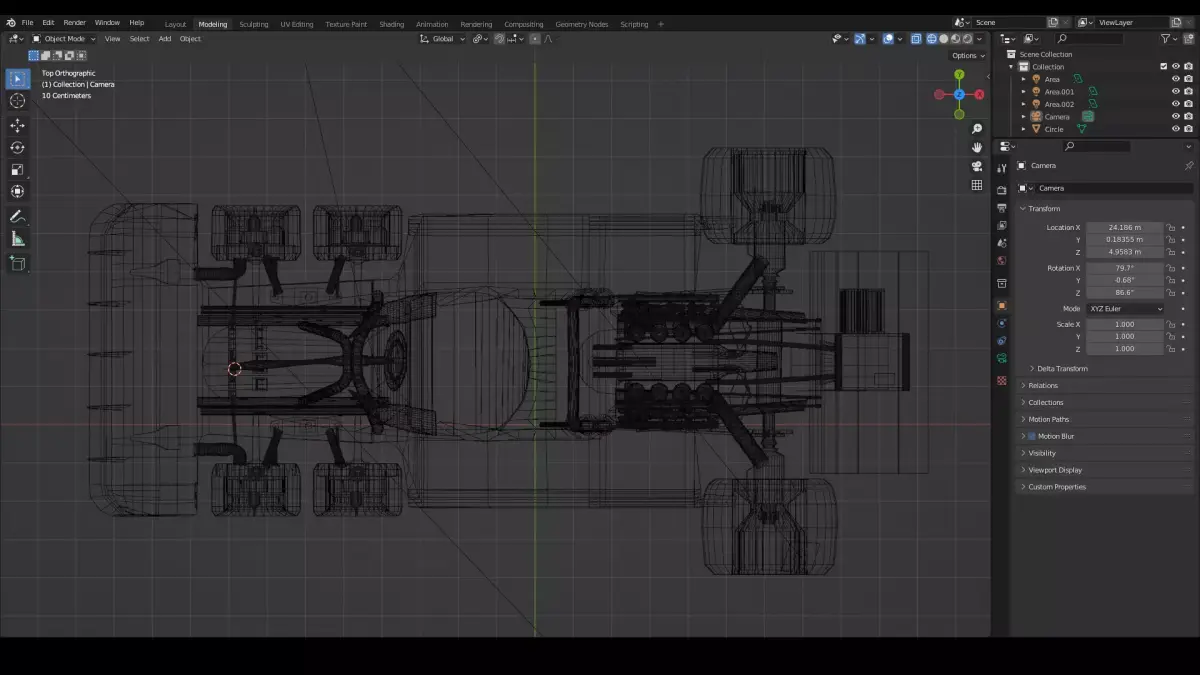Open the Scene properties tab
This screenshot has width=1200, height=675.
click(x=1002, y=243)
